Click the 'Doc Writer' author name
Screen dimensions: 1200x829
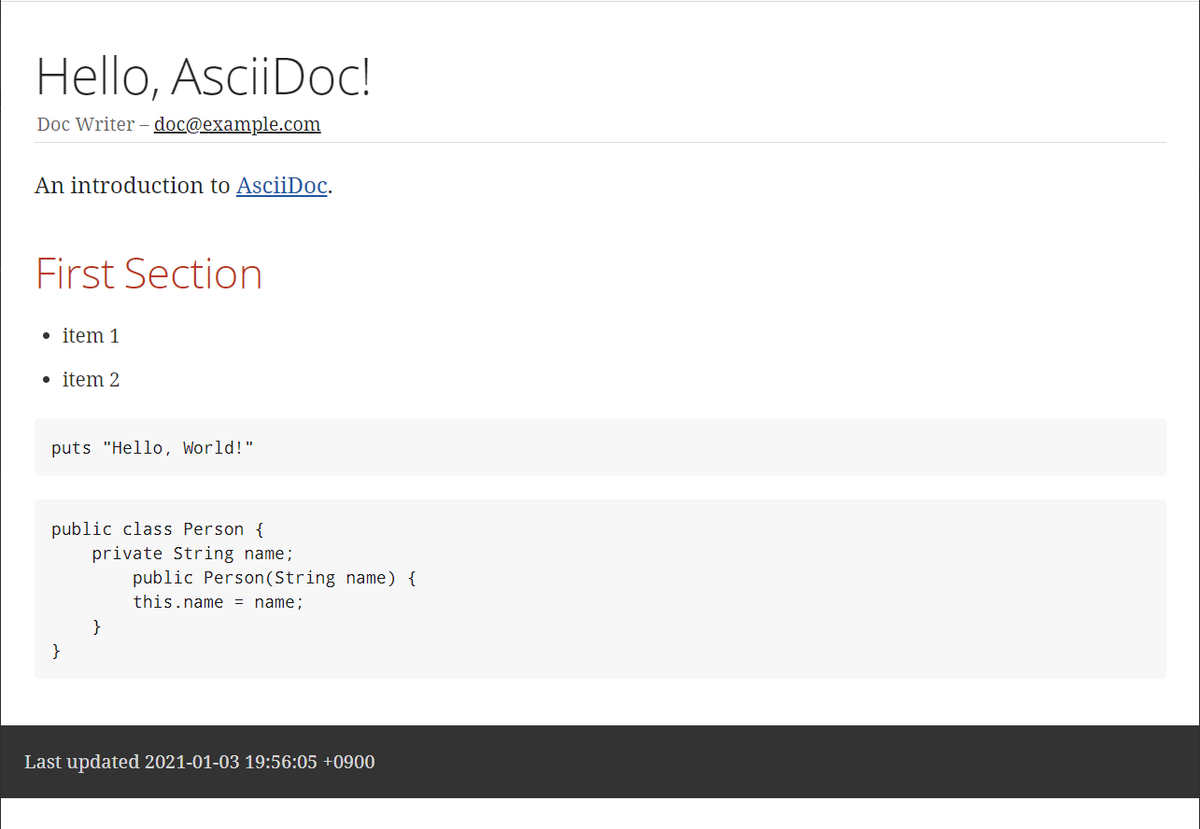pyautogui.click(x=85, y=125)
